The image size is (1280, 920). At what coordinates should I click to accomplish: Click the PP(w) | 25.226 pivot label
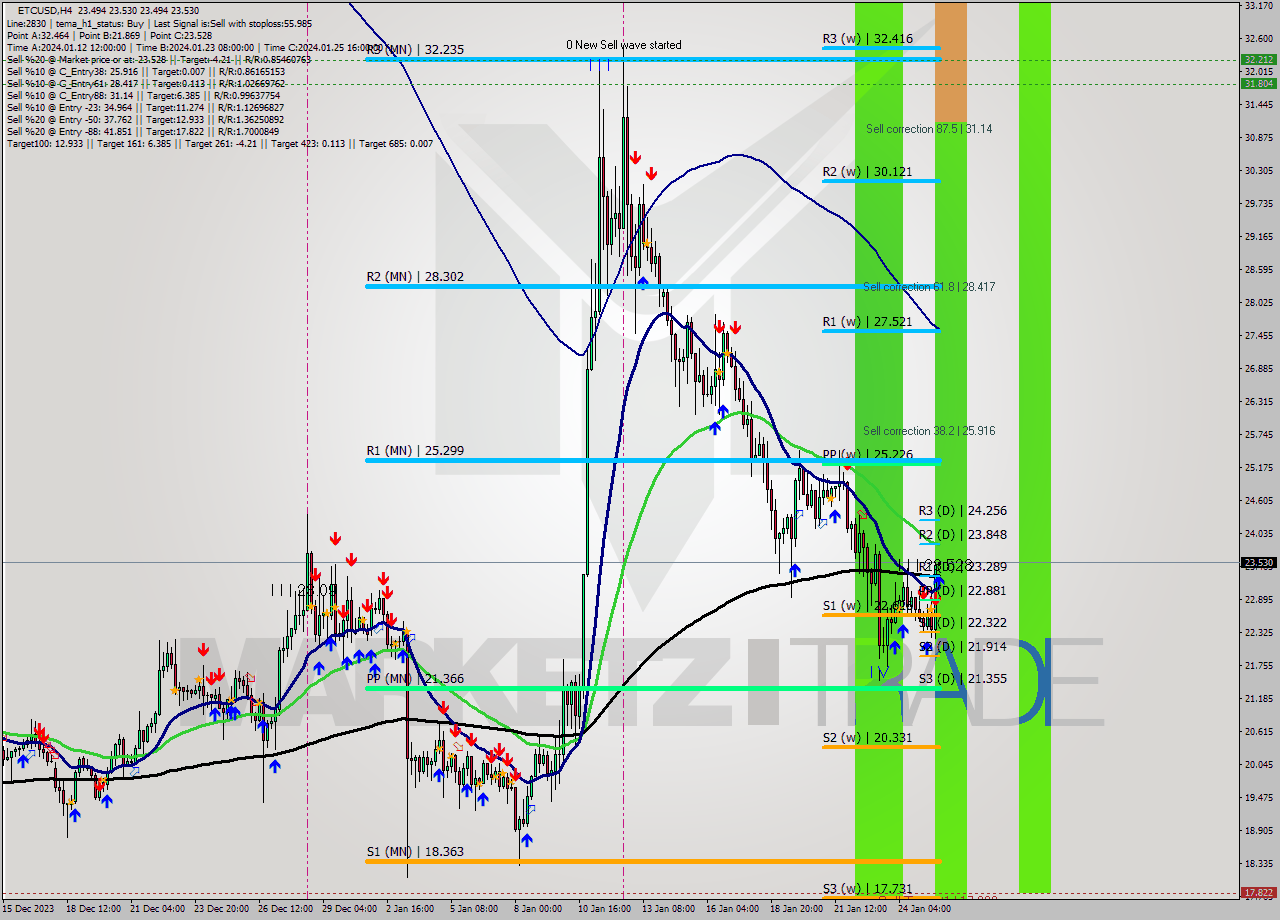[x=867, y=454]
